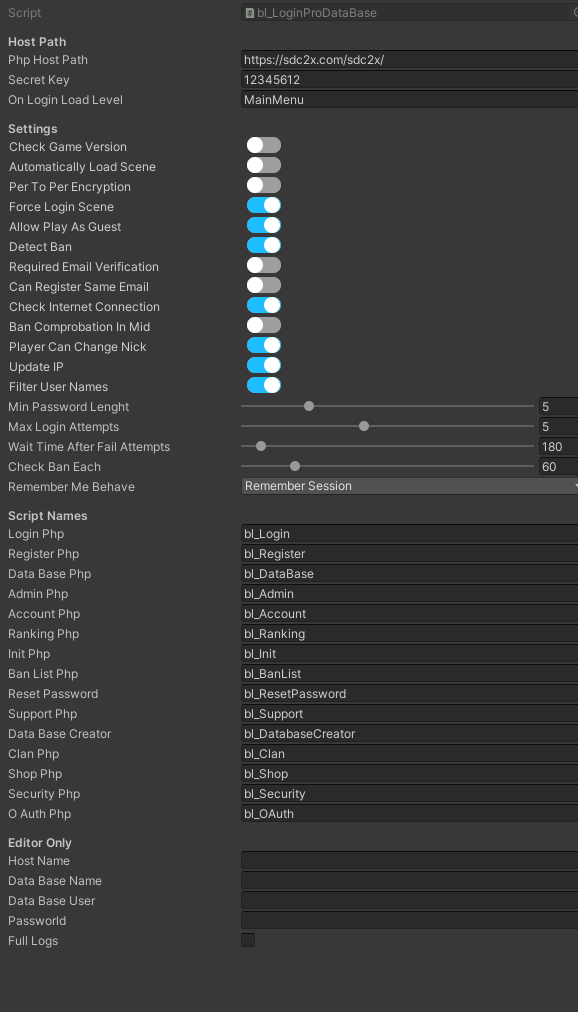The height and width of the screenshot is (1012, 578).
Task: Focus the Secret Key input field
Action: [410, 80]
